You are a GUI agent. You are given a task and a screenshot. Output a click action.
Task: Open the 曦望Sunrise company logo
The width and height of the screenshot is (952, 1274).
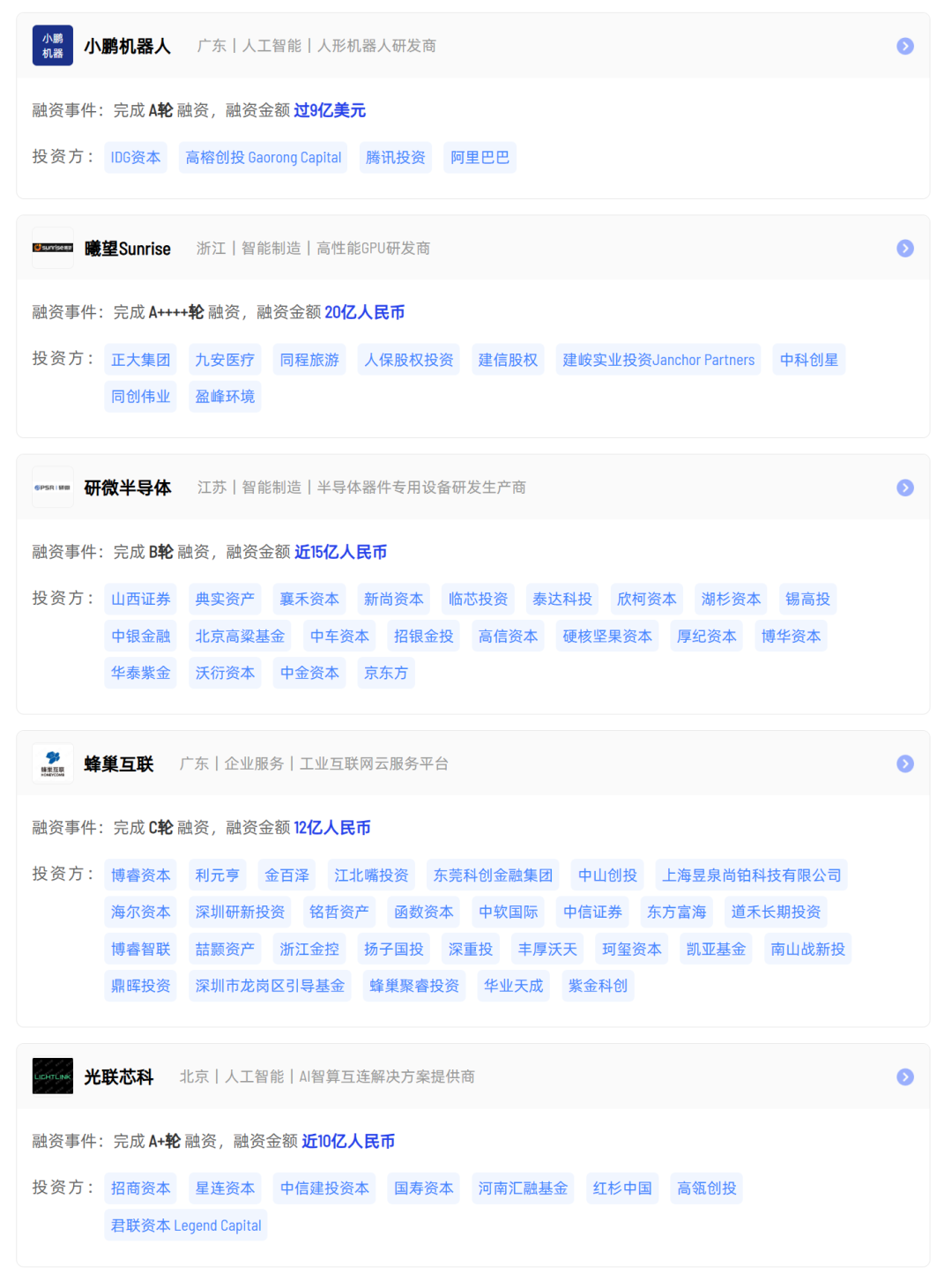(53, 248)
